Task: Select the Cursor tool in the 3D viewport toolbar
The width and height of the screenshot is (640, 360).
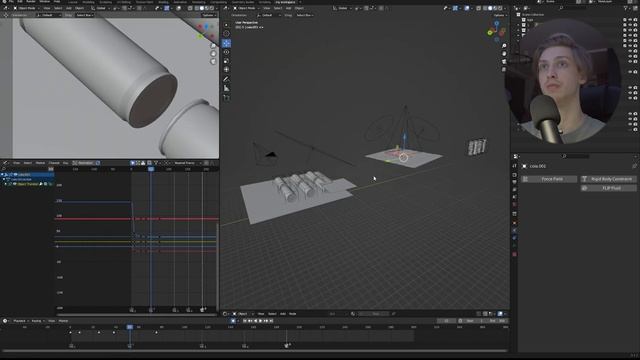Action: [227, 34]
